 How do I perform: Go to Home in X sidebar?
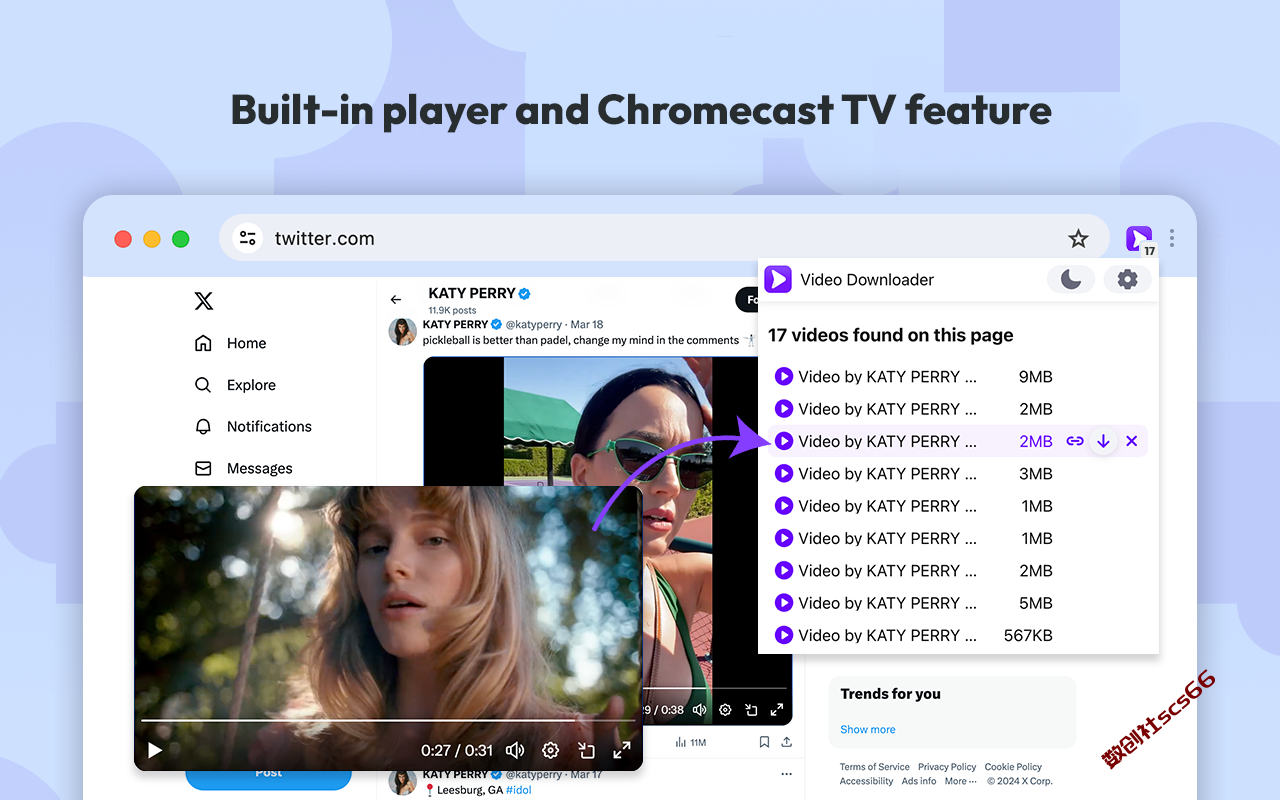(x=231, y=343)
